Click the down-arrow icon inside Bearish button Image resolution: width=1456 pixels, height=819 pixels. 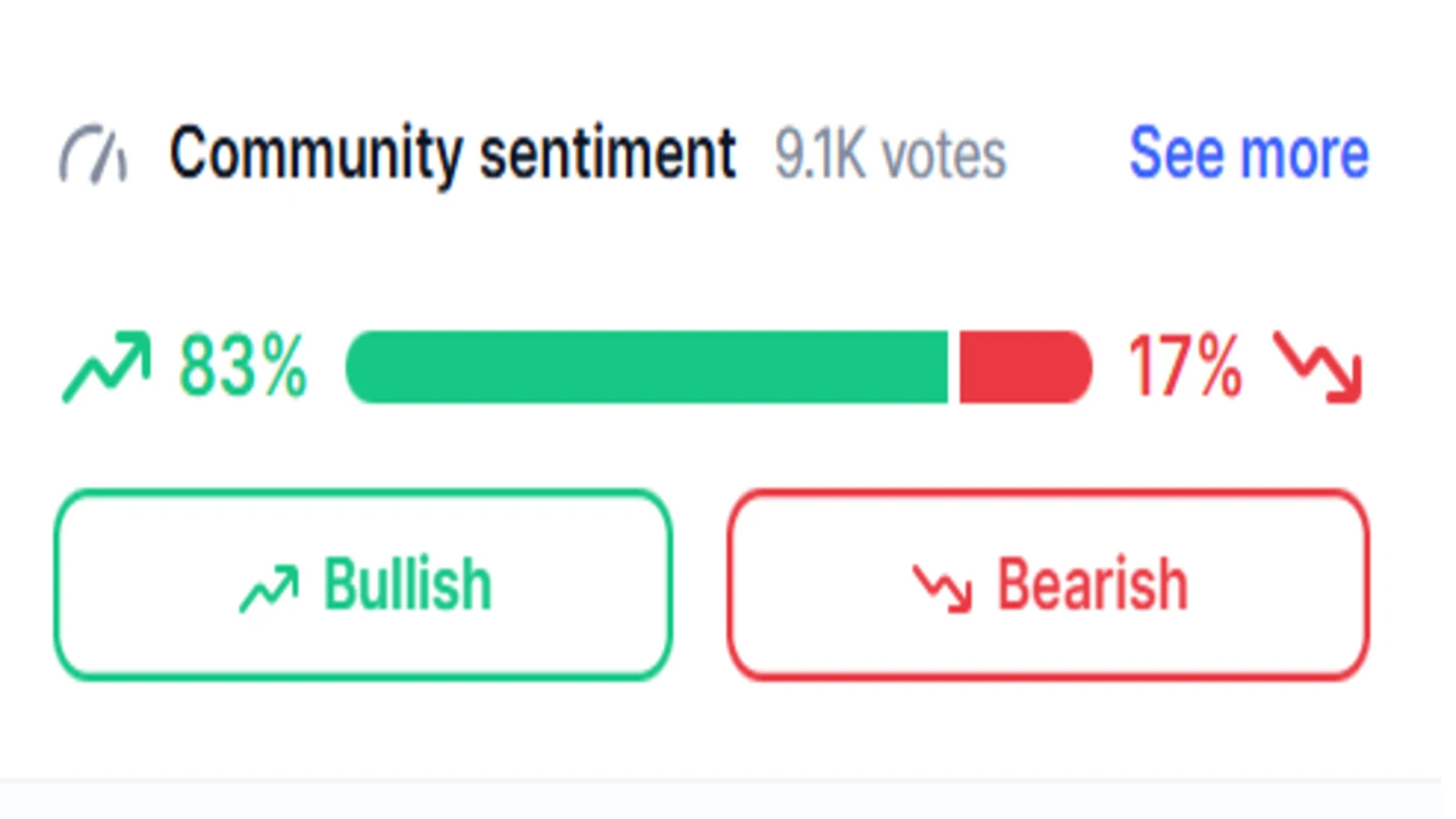[943, 589]
